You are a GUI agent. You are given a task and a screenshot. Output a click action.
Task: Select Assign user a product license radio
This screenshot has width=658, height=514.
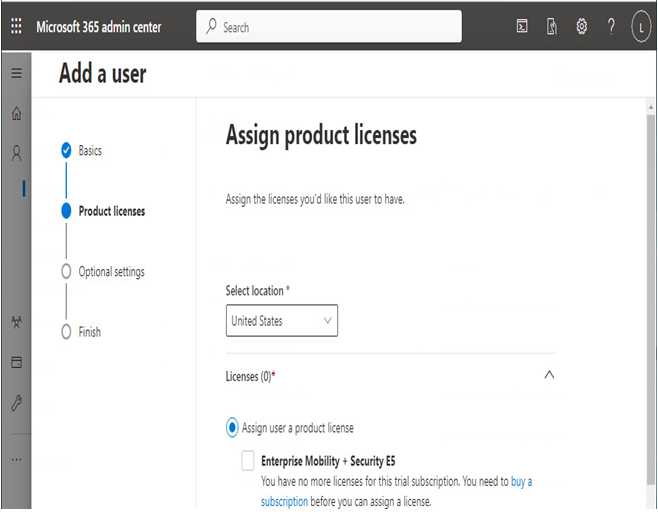[232, 428]
